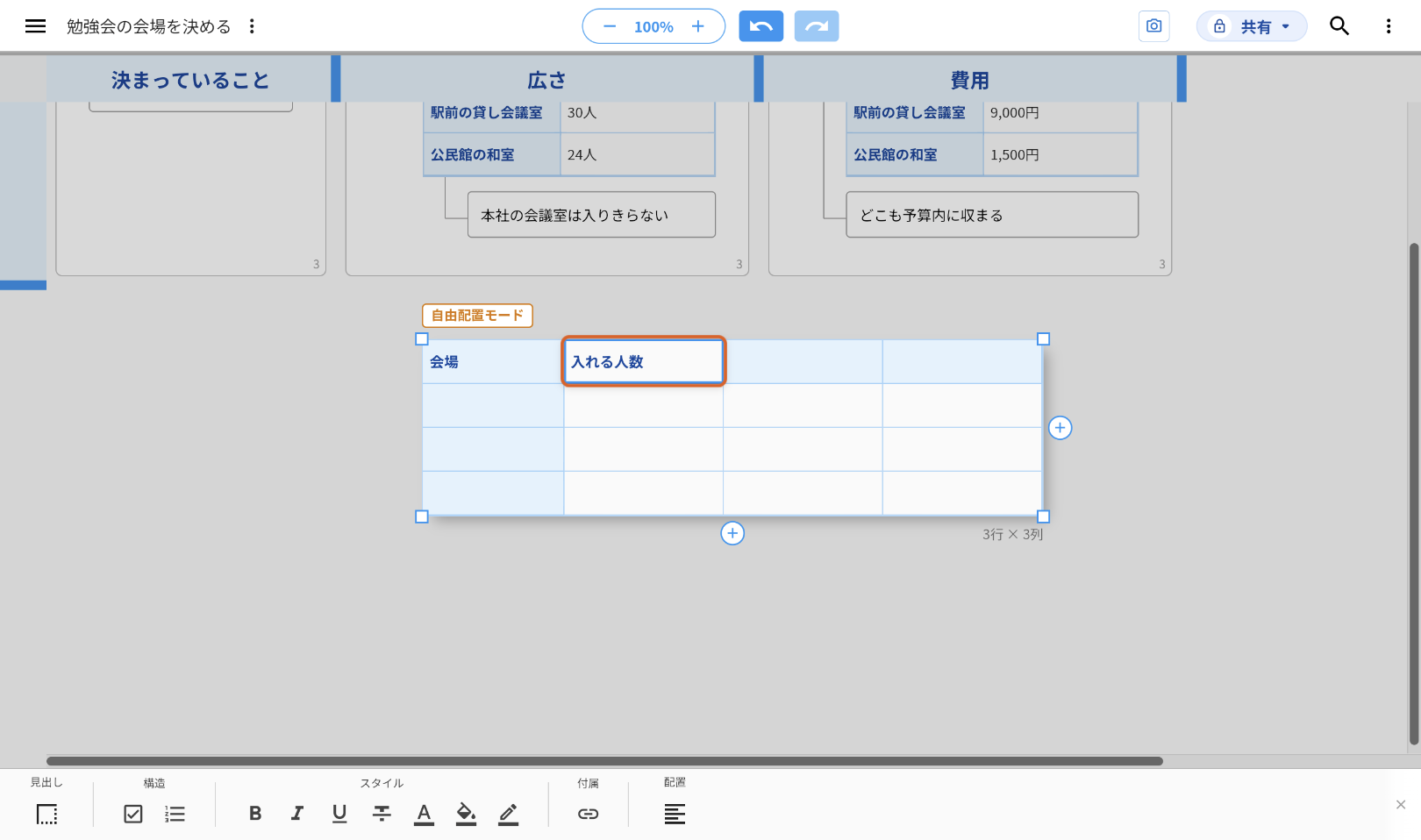Attach a link to the cell
Viewport: 1421px width, 840px height.
pos(589,814)
